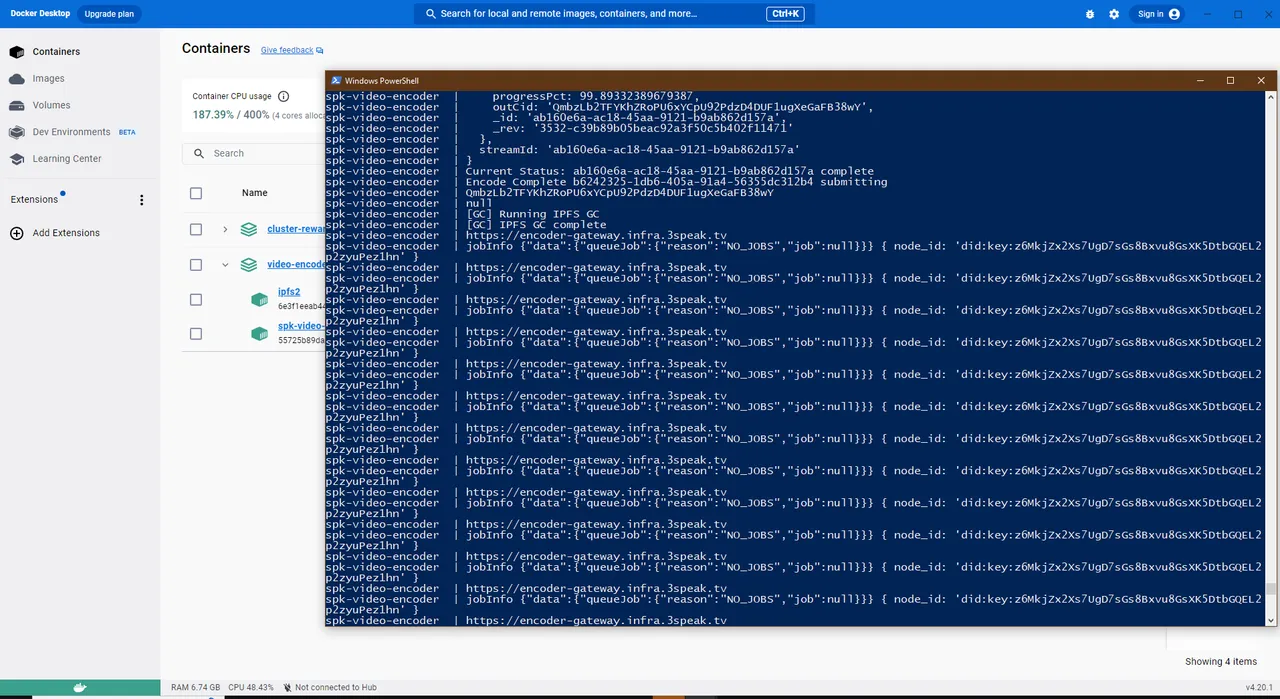Focus the global Docker search field
Screen dimensions: 1280x699
click(614, 14)
